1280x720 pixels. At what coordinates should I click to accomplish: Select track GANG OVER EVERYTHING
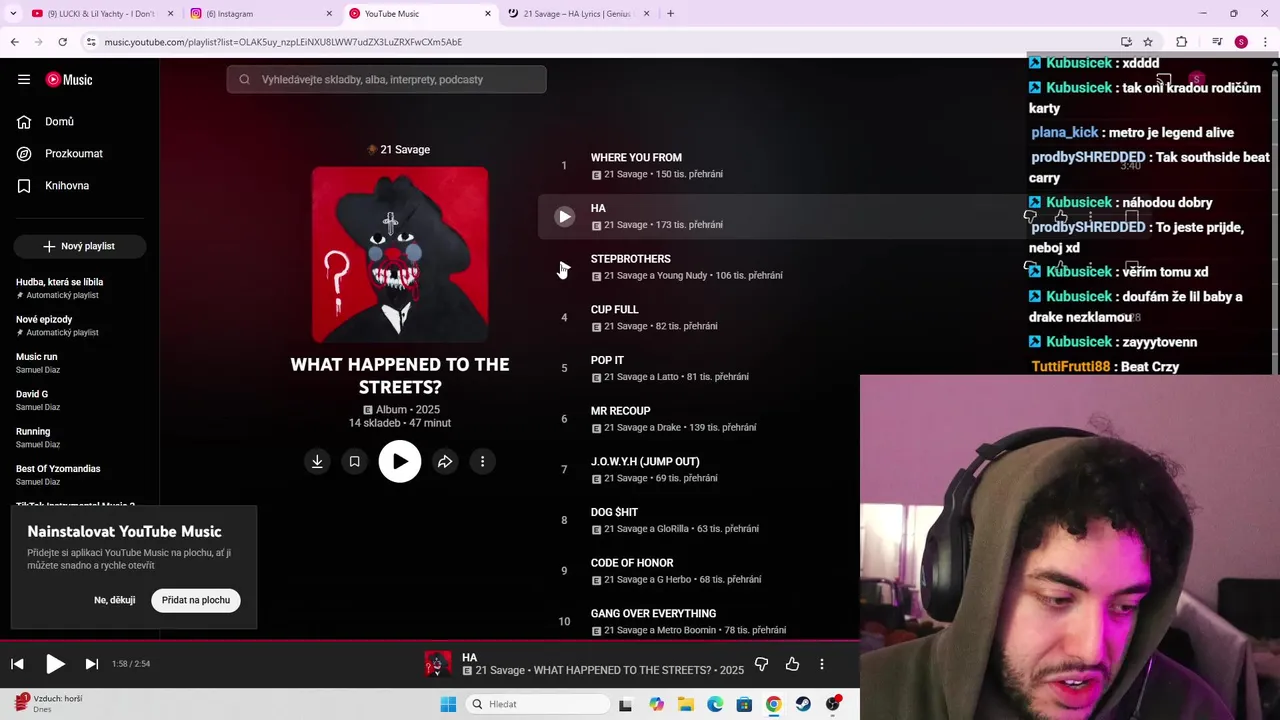click(x=653, y=614)
